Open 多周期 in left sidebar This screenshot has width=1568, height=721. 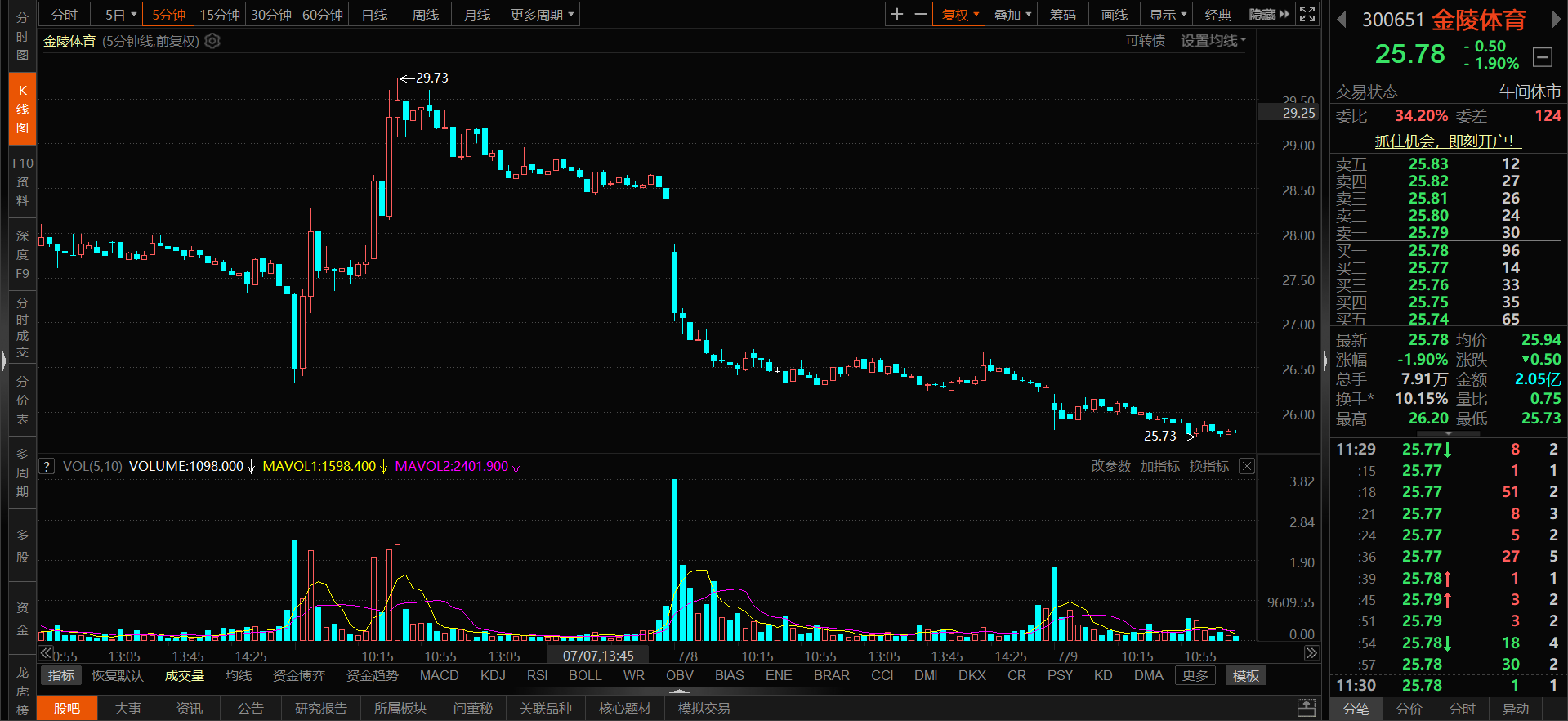click(x=22, y=472)
